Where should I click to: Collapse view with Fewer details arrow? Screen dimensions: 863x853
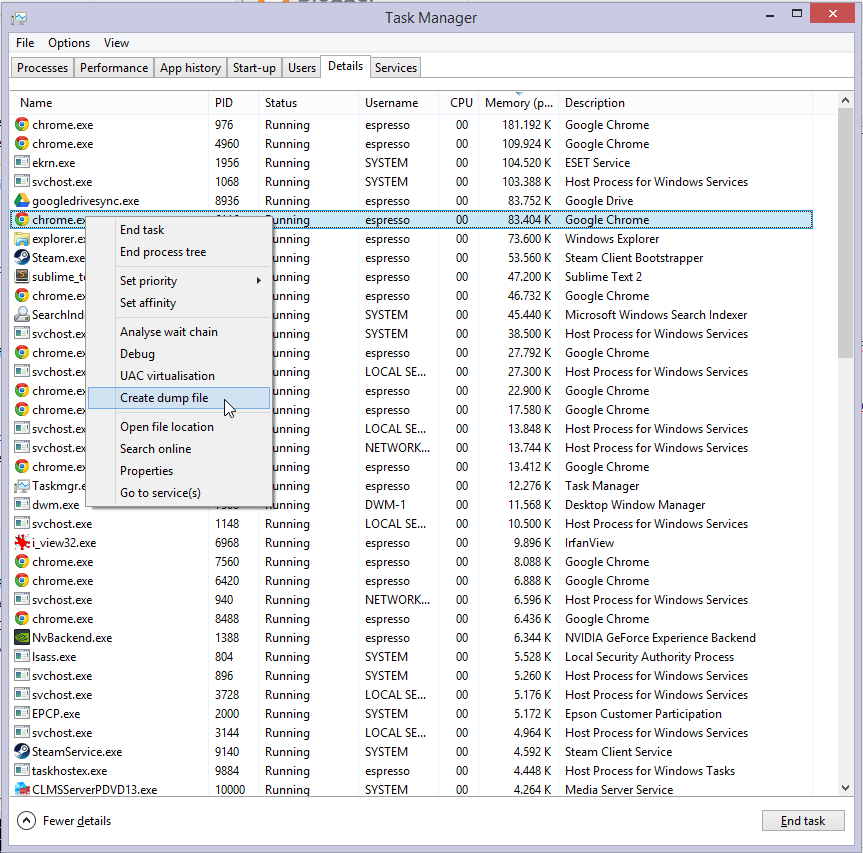tap(27, 821)
